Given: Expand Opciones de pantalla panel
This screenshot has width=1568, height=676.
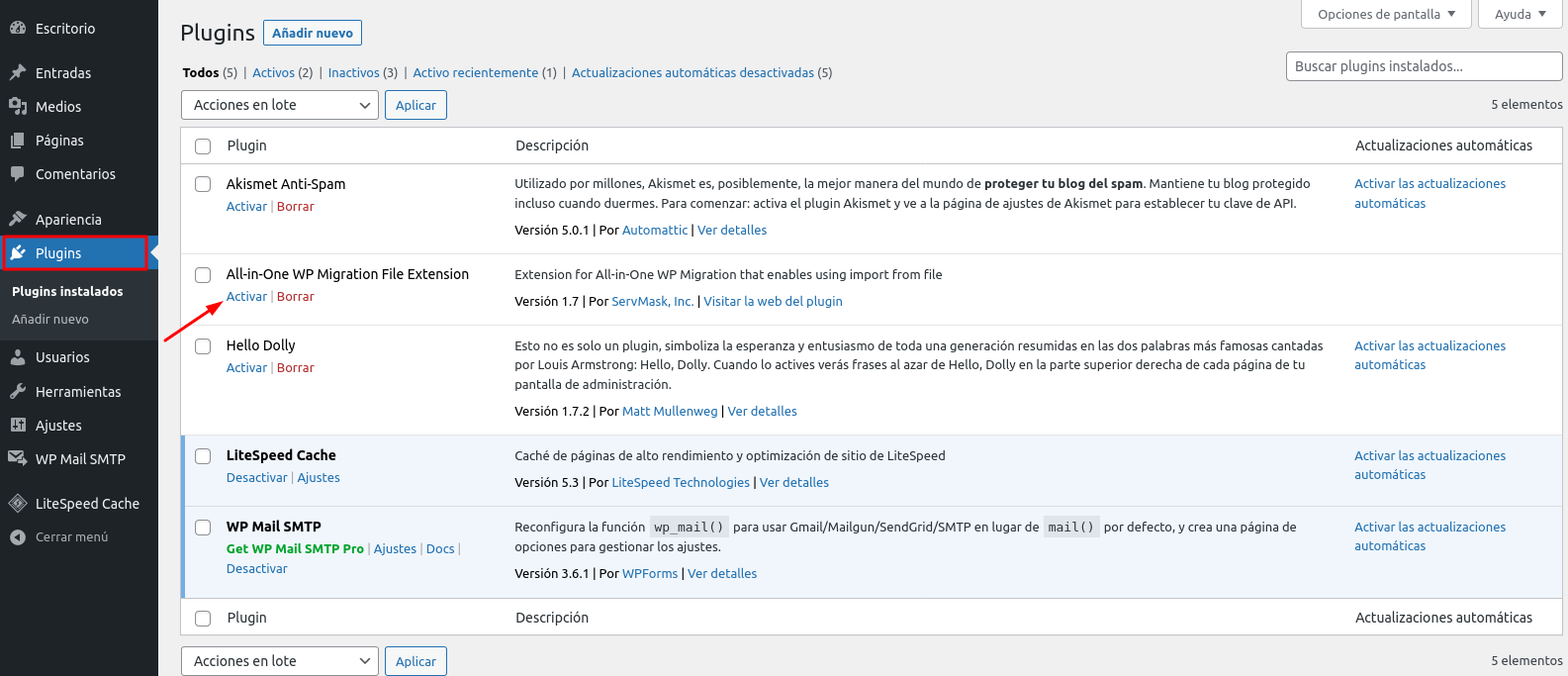Looking at the screenshot, I should coord(1386,14).
